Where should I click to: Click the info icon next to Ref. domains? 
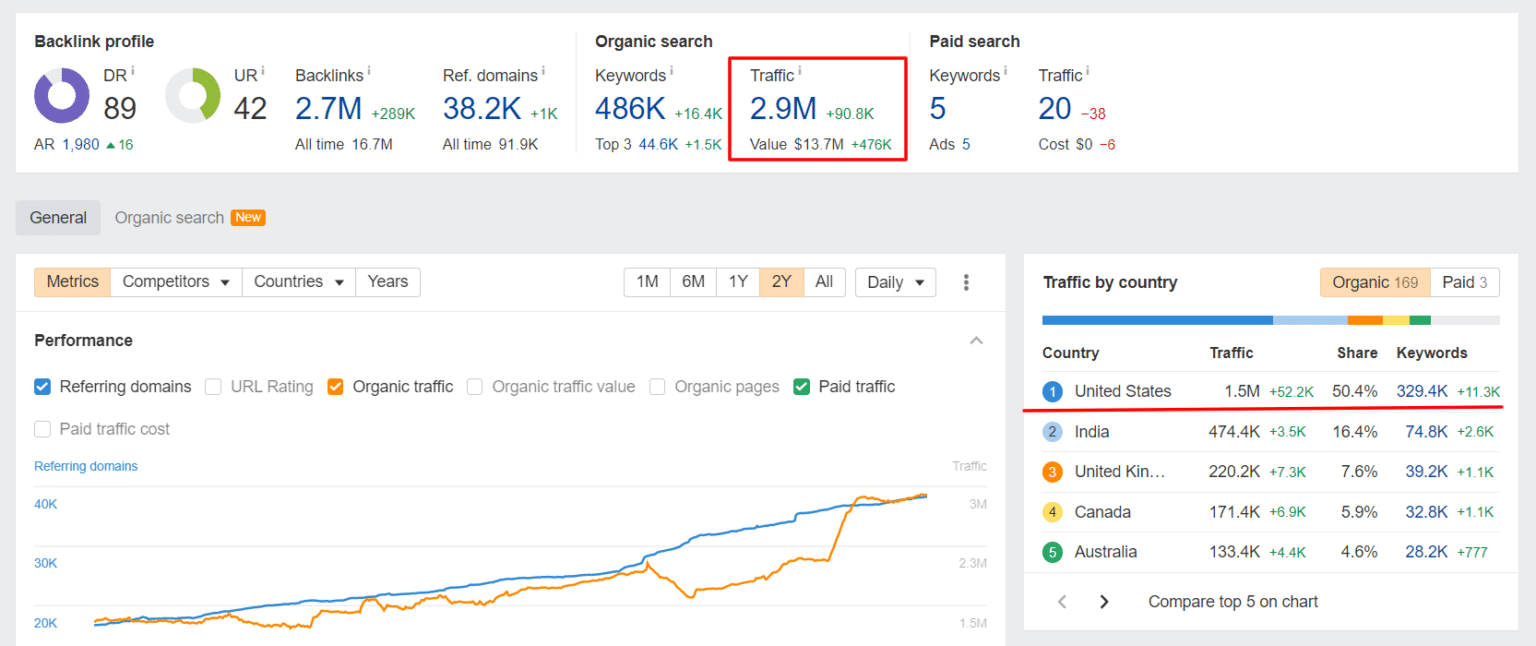click(545, 71)
